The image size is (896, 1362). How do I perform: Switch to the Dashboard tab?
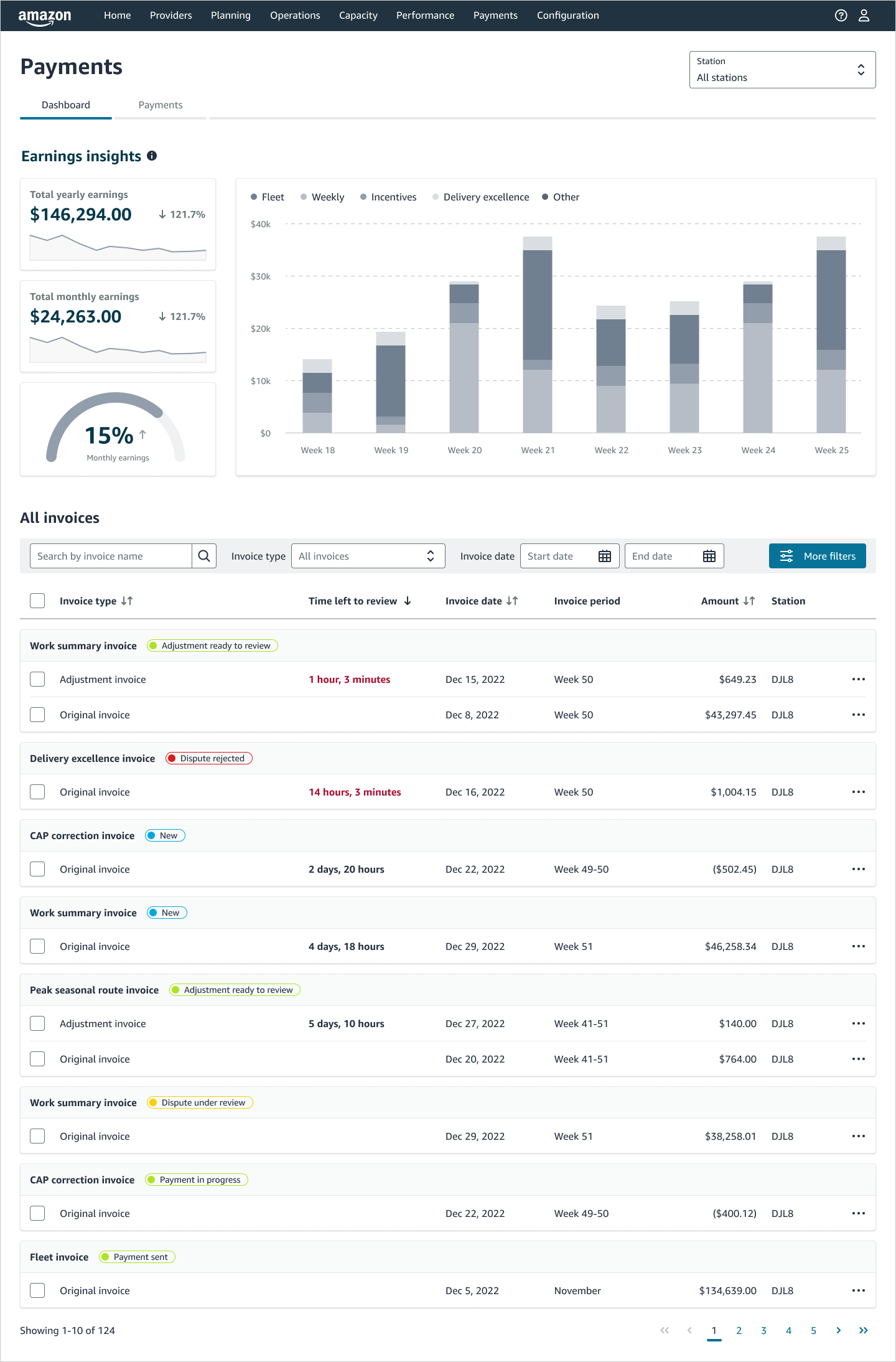[66, 105]
